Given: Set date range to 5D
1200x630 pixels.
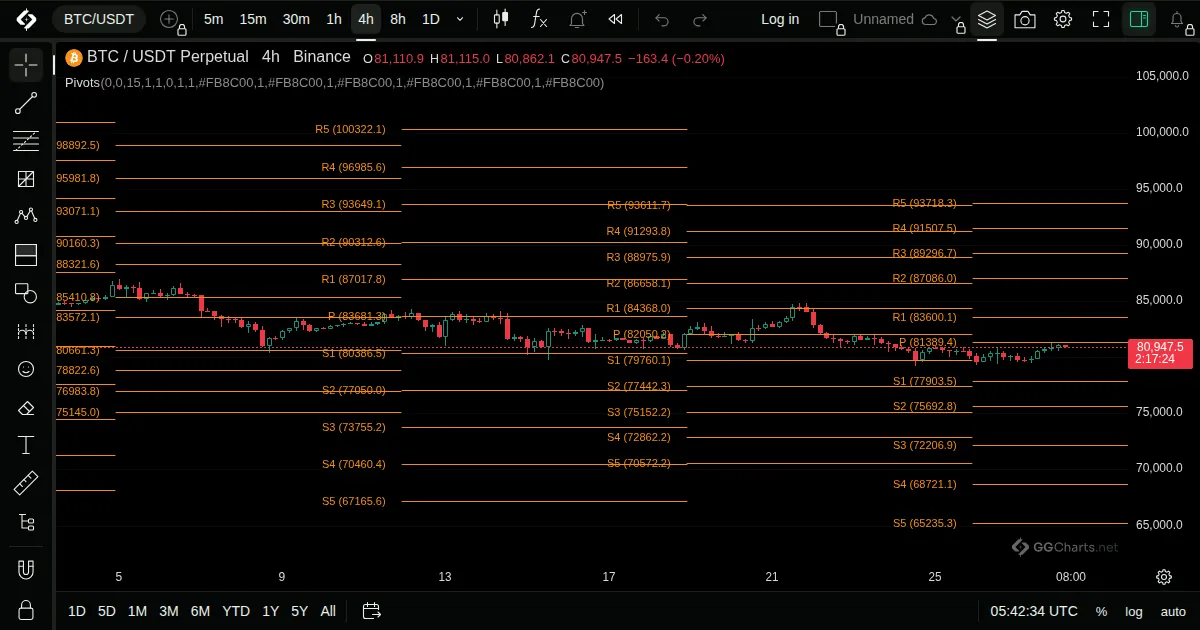Looking at the screenshot, I should click(107, 611).
